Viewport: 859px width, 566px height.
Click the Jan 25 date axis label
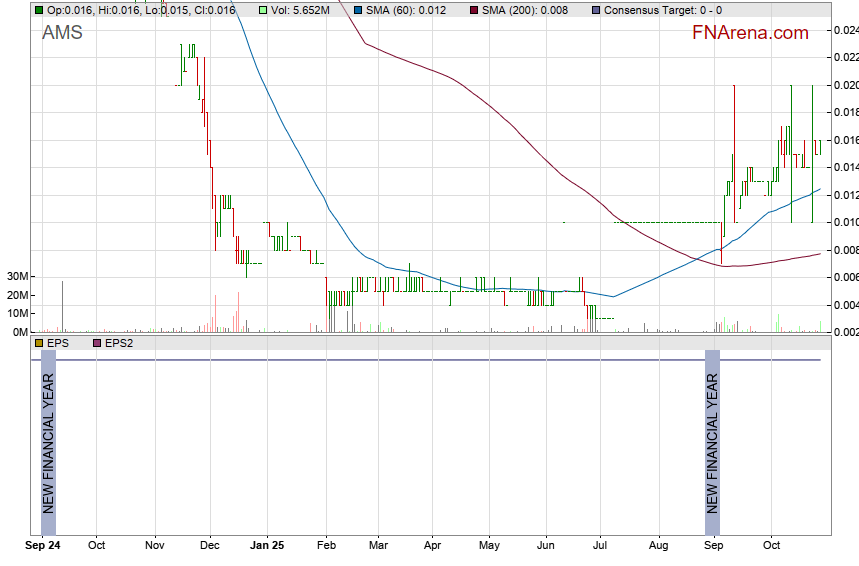[x=267, y=546]
